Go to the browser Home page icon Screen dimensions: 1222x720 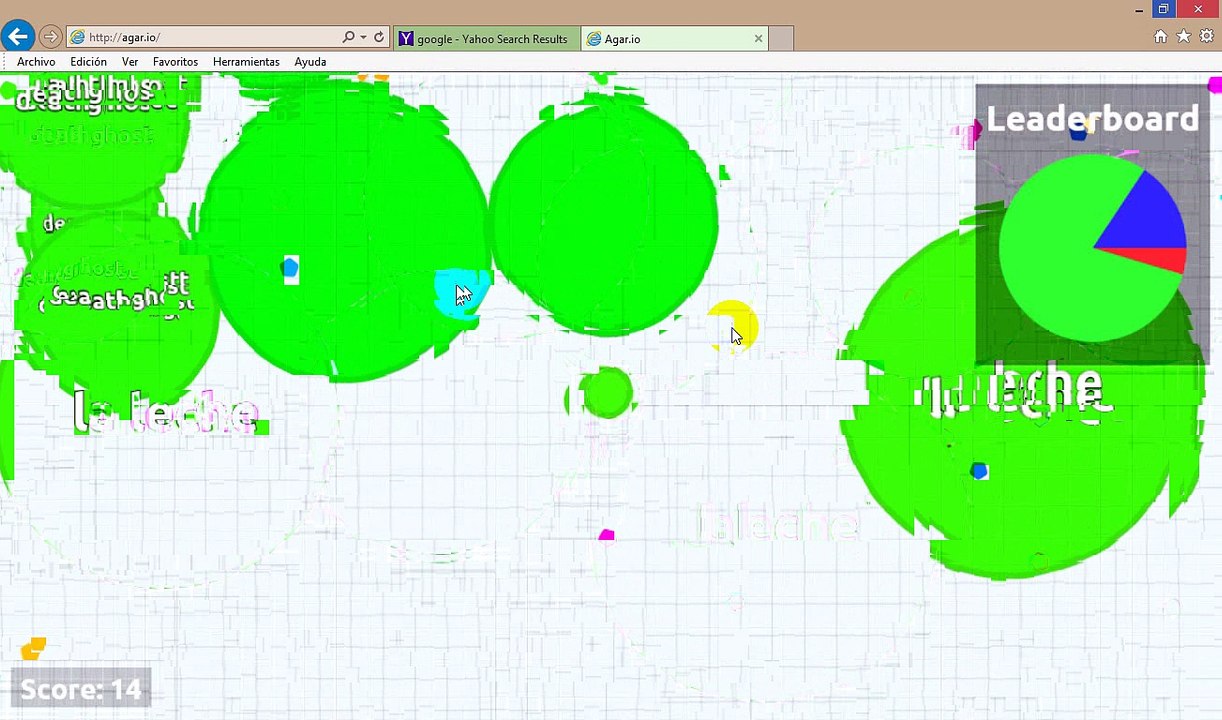coord(1160,37)
